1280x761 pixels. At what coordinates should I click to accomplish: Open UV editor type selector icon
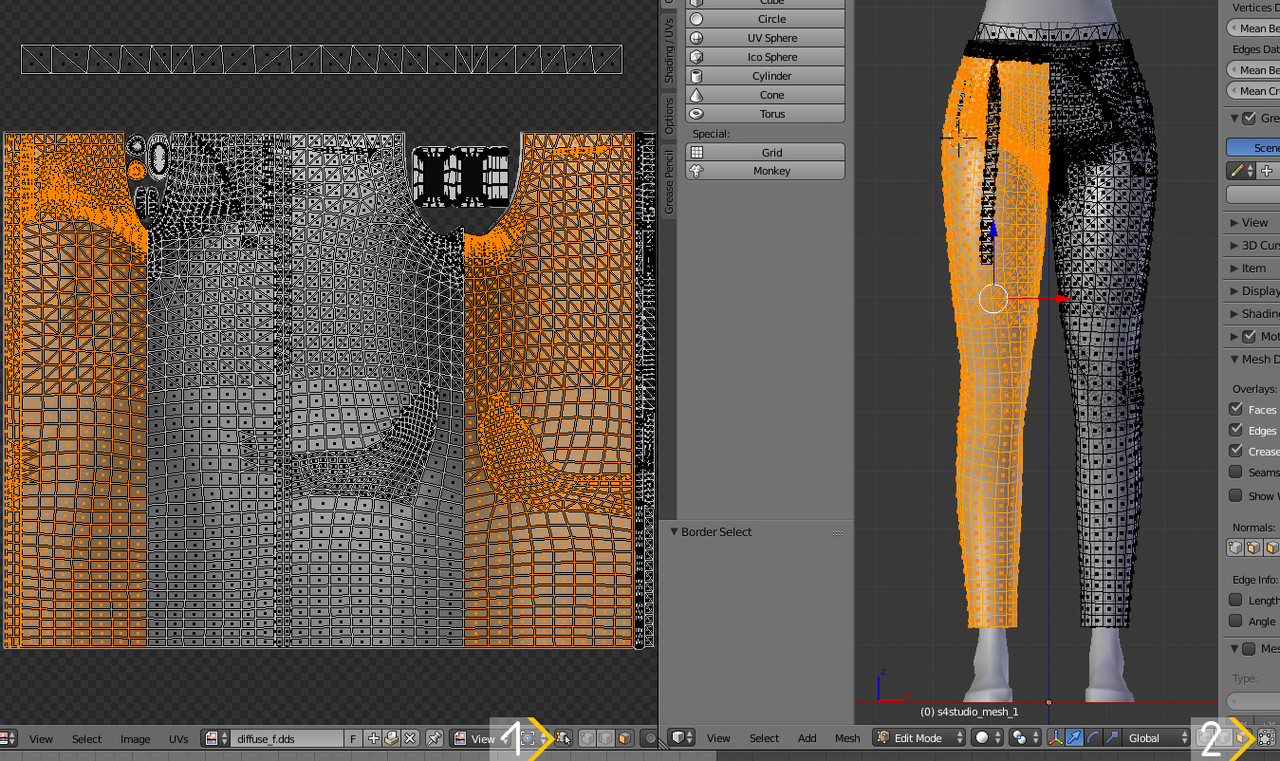point(9,739)
